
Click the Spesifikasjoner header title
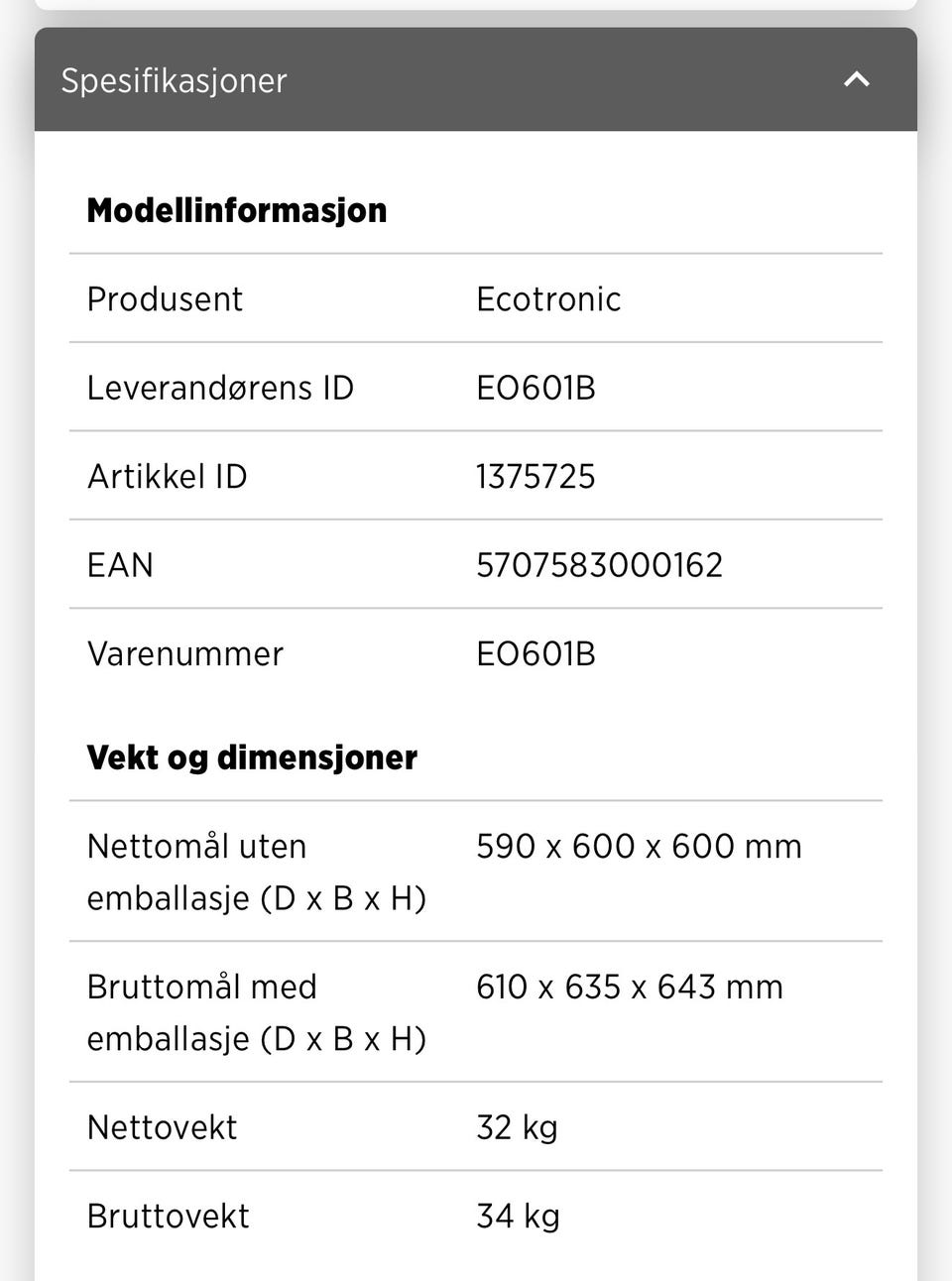coord(174,80)
